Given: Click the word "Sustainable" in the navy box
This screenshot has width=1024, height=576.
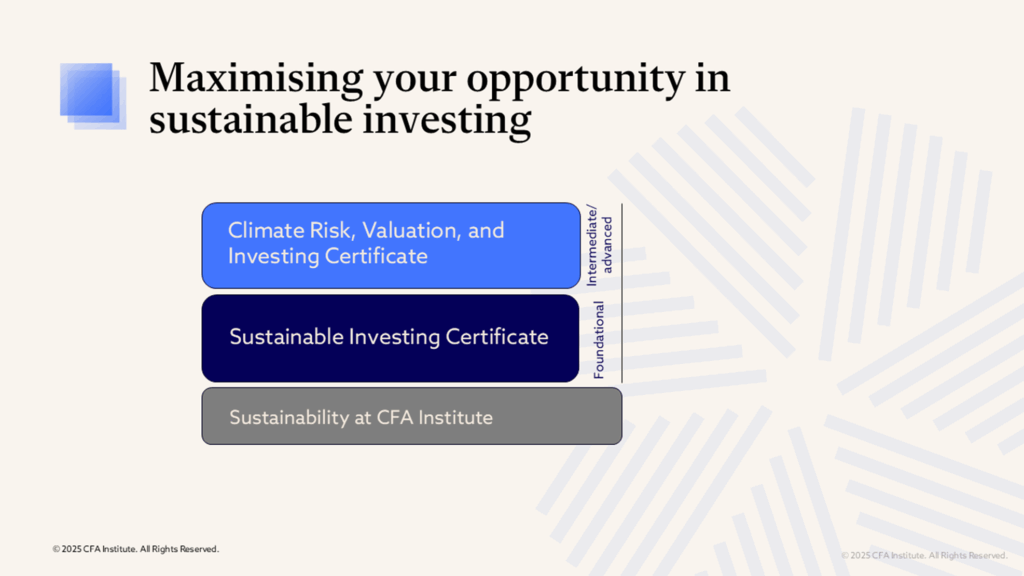Looking at the screenshot, I should coord(286,337).
